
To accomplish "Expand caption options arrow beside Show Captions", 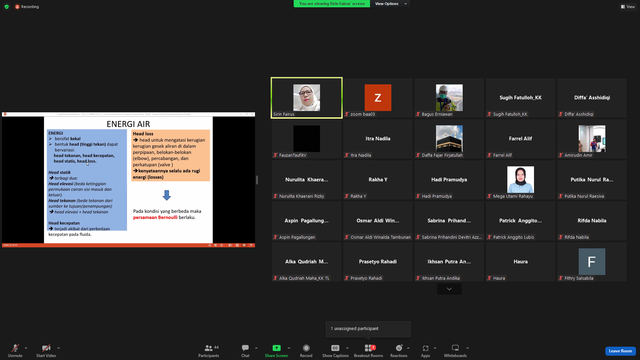I will 347,348.
